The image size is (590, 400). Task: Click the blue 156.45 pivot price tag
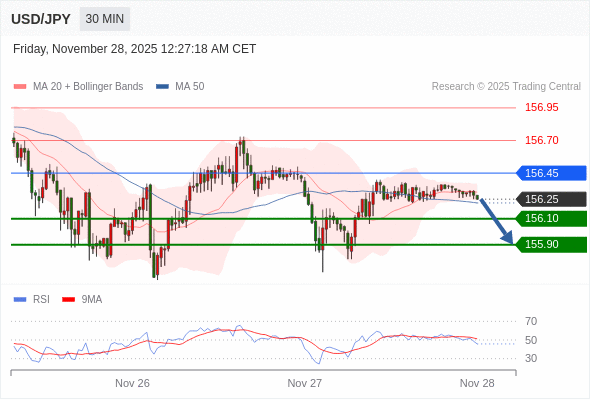point(551,173)
